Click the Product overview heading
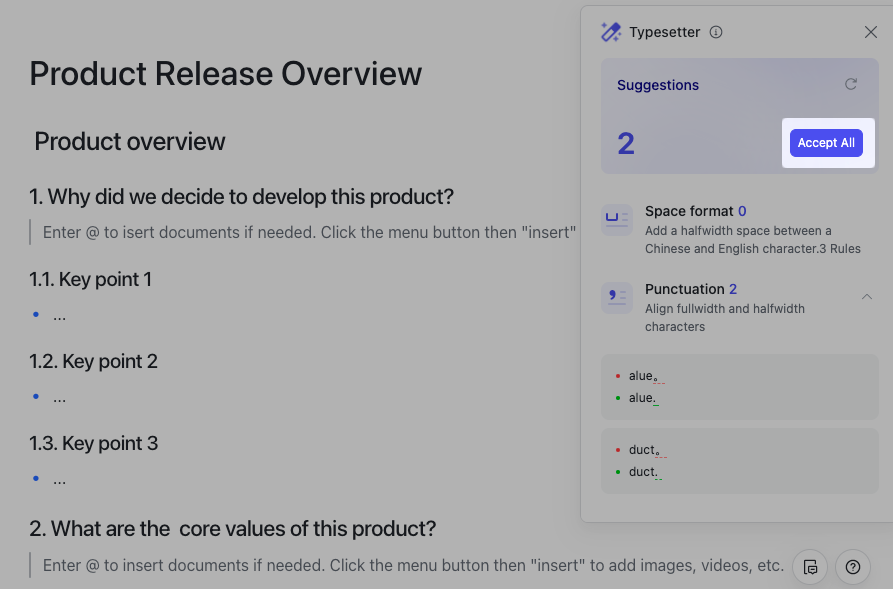Screen dimensions: 893x589 (x=130, y=141)
